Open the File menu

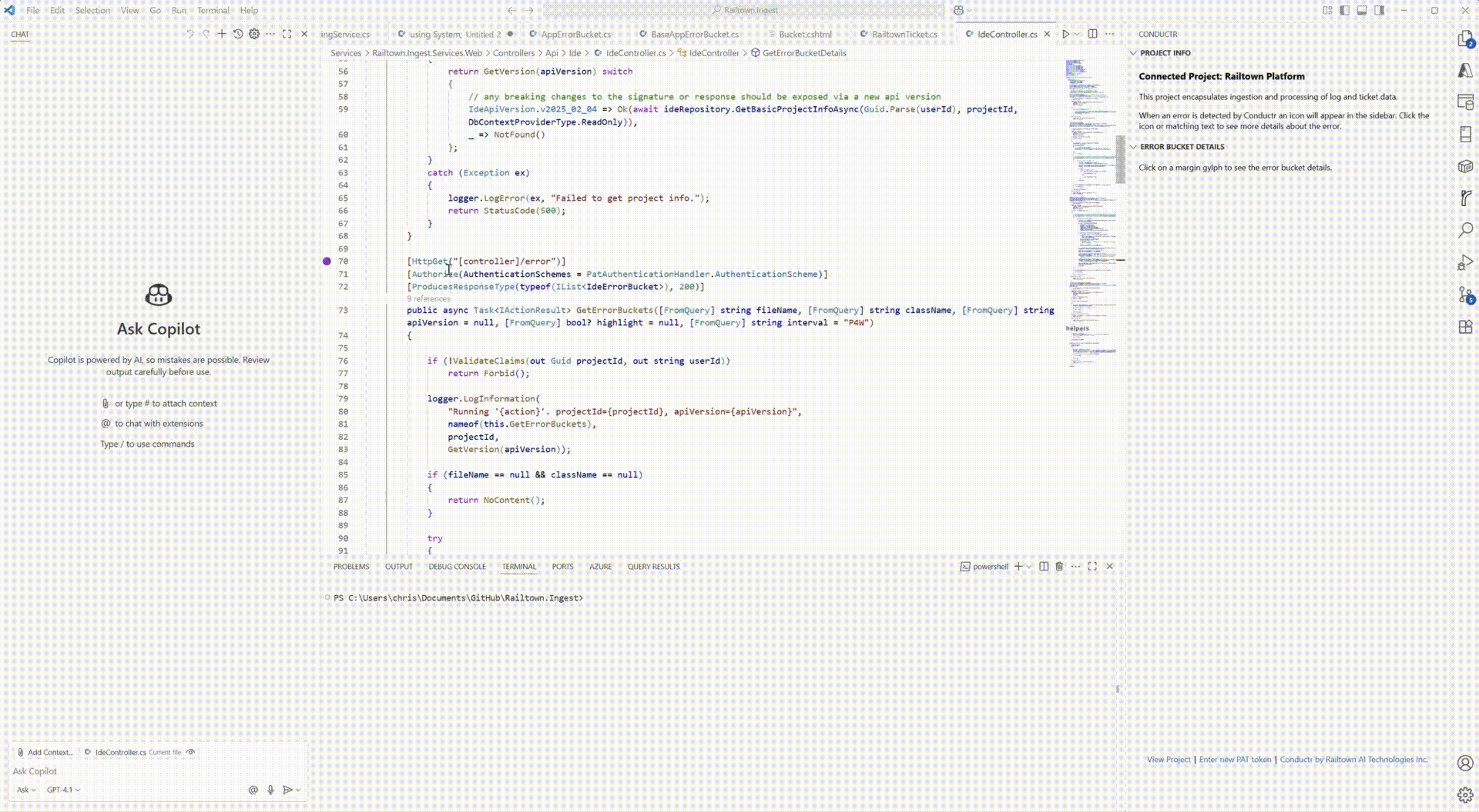pyautogui.click(x=33, y=10)
